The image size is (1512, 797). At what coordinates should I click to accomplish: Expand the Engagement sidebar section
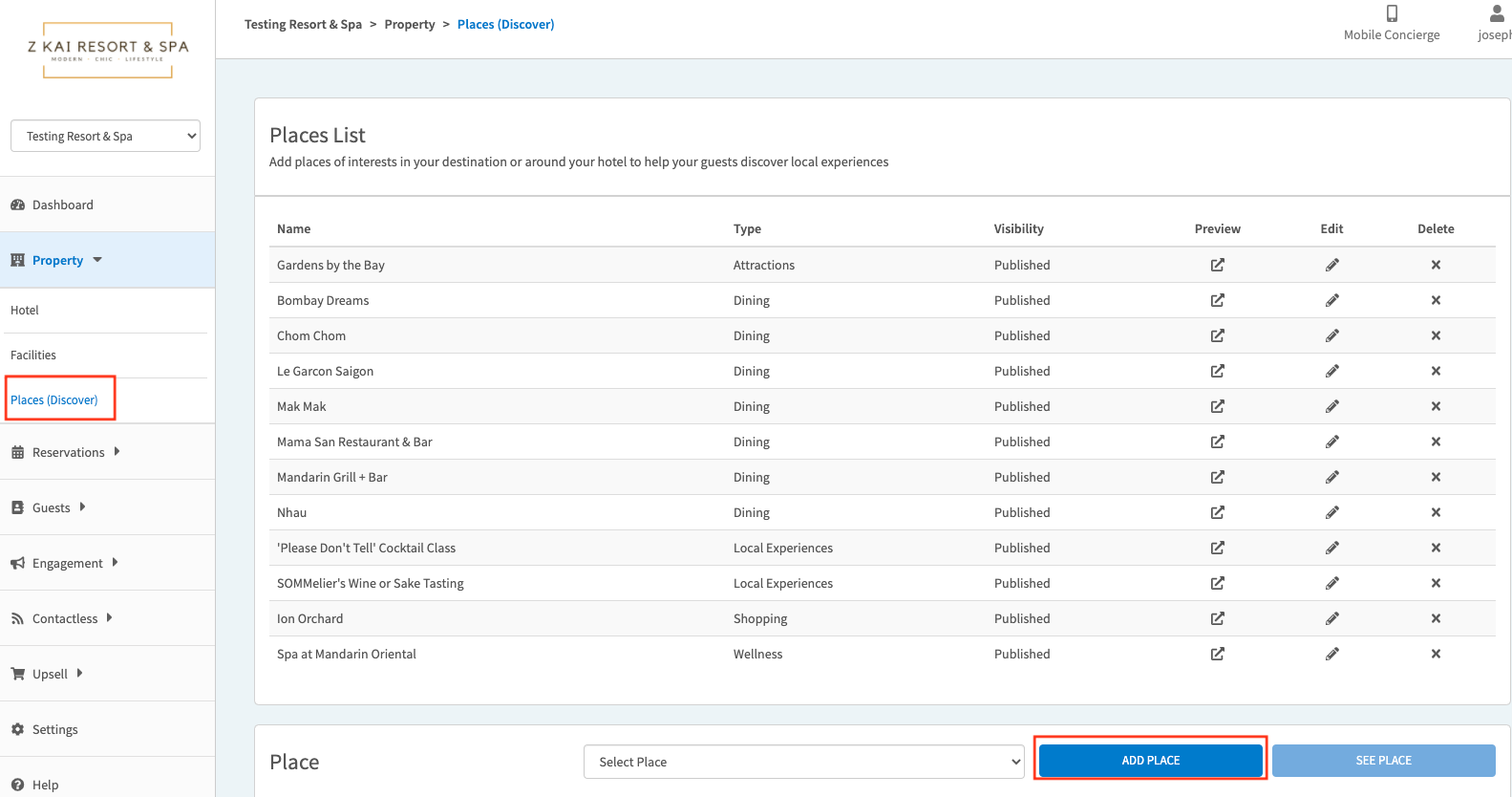[67, 563]
